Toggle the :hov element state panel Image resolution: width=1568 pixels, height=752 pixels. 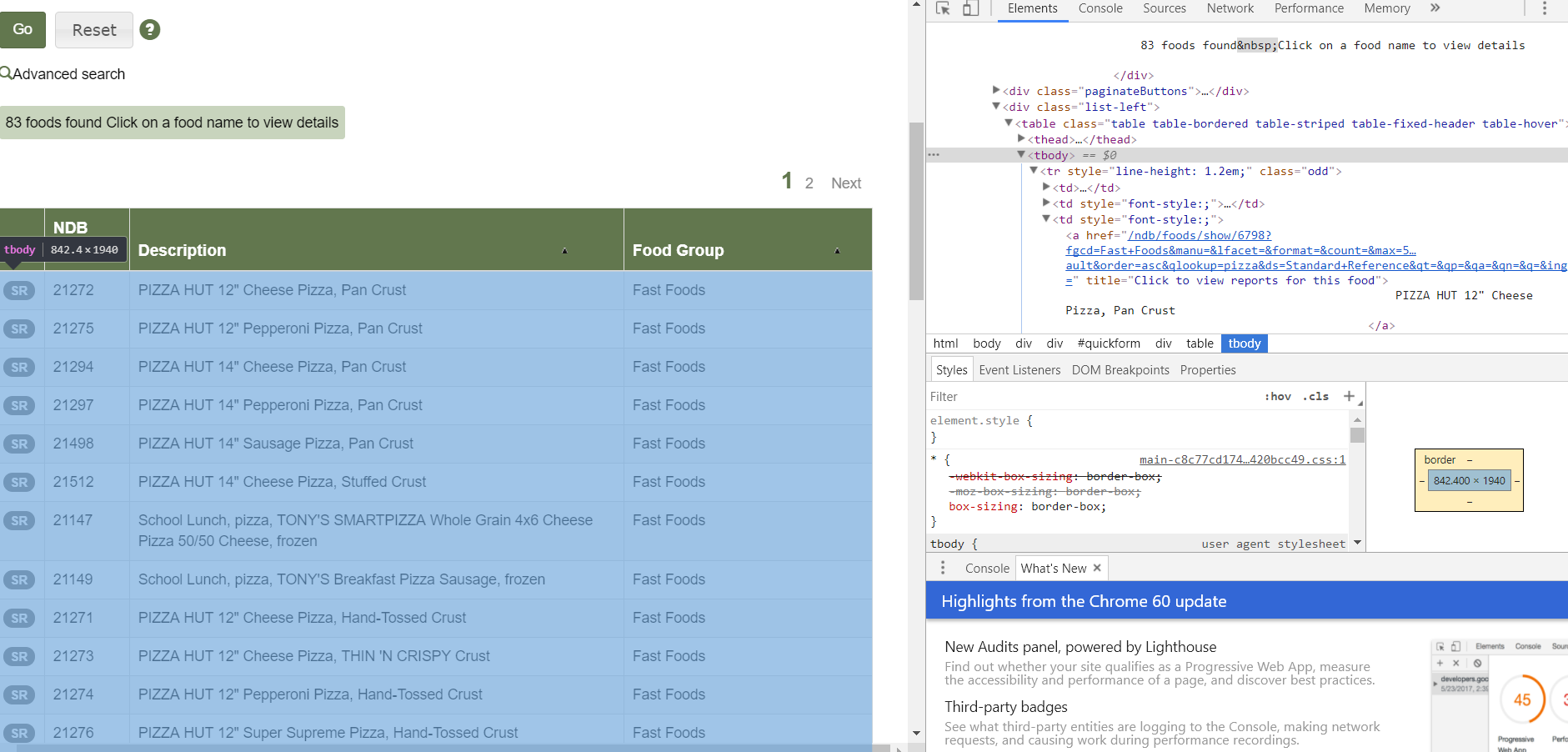(x=1277, y=397)
